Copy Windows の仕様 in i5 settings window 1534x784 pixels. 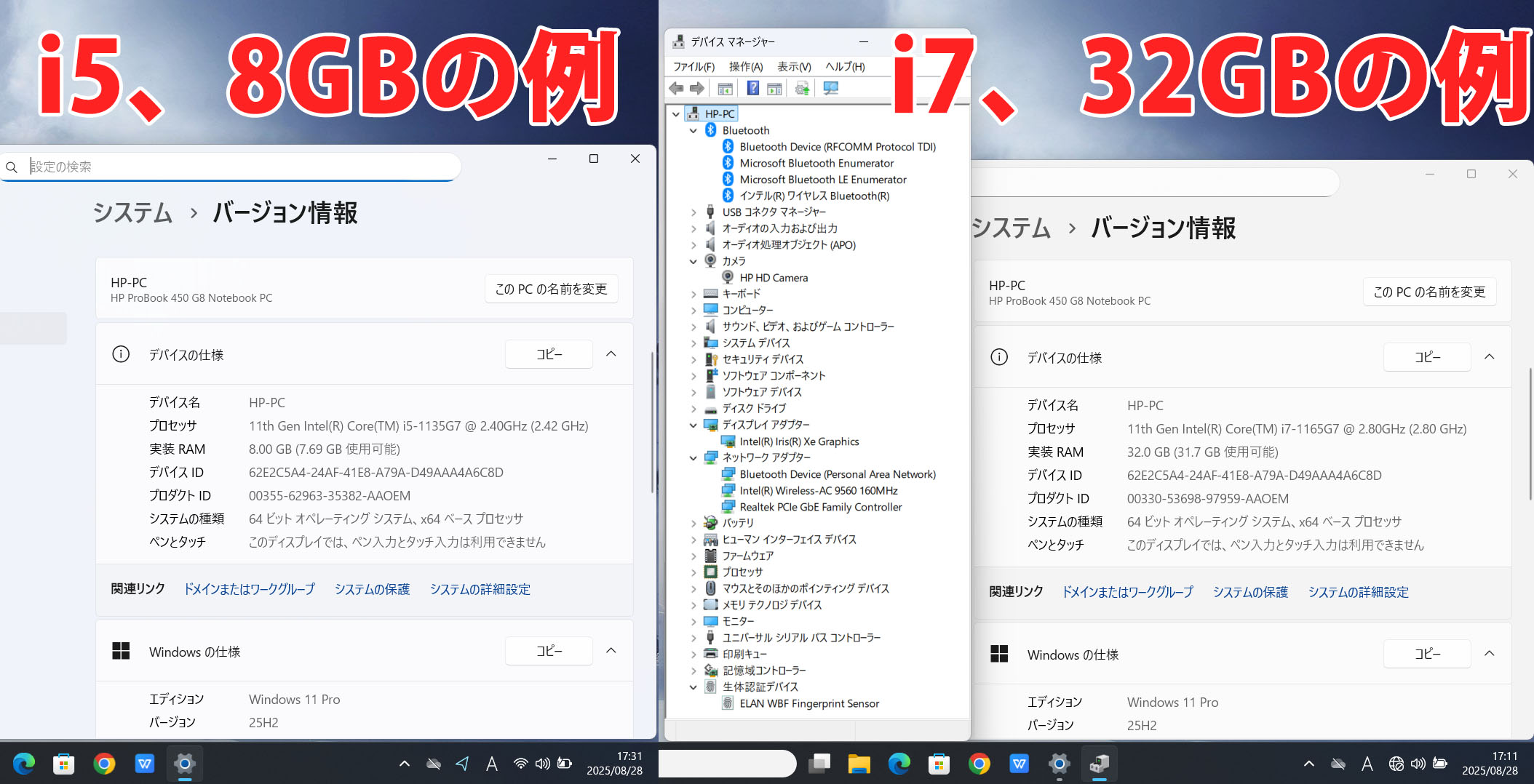[549, 651]
